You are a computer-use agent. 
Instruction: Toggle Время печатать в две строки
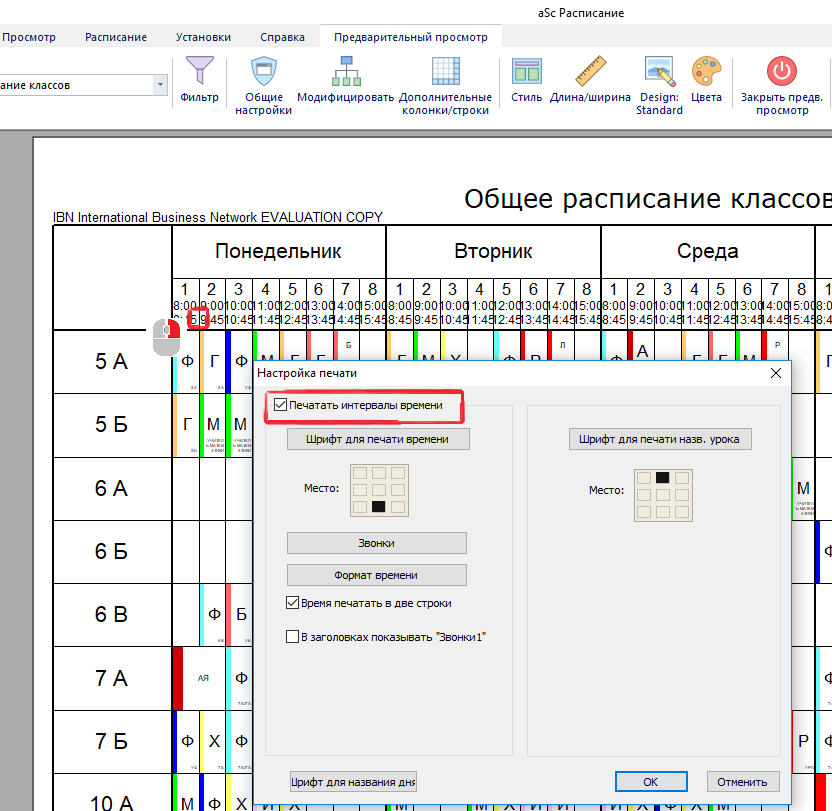(293, 603)
